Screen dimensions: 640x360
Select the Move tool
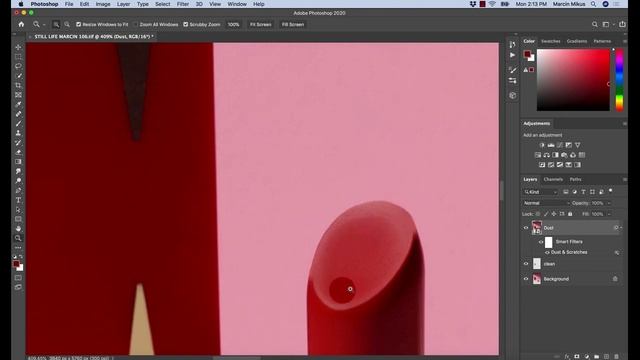click(18, 47)
